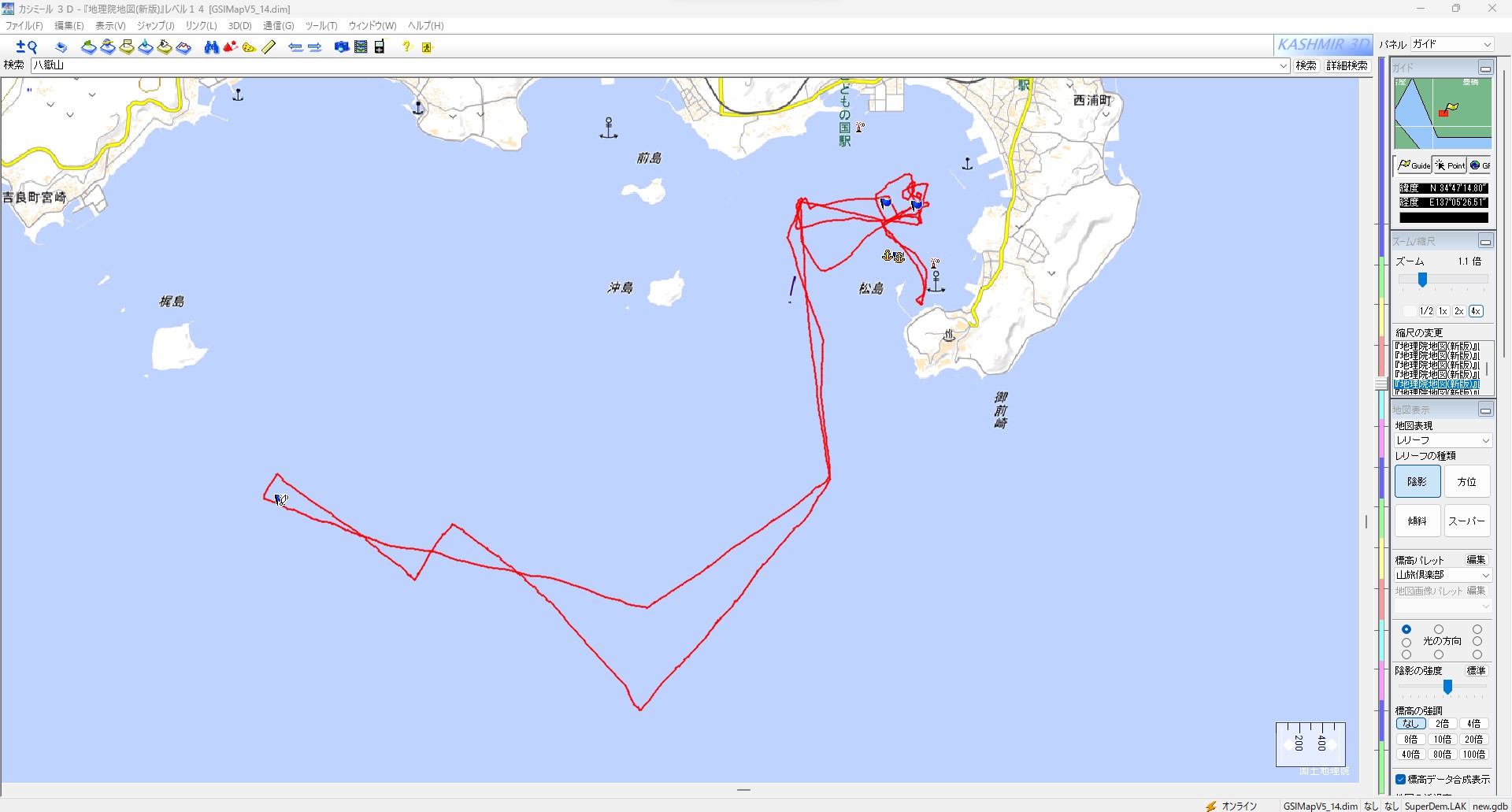1512x812 pixels.
Task: Click the binoculars icon in the toolbar
Action: pos(211,47)
